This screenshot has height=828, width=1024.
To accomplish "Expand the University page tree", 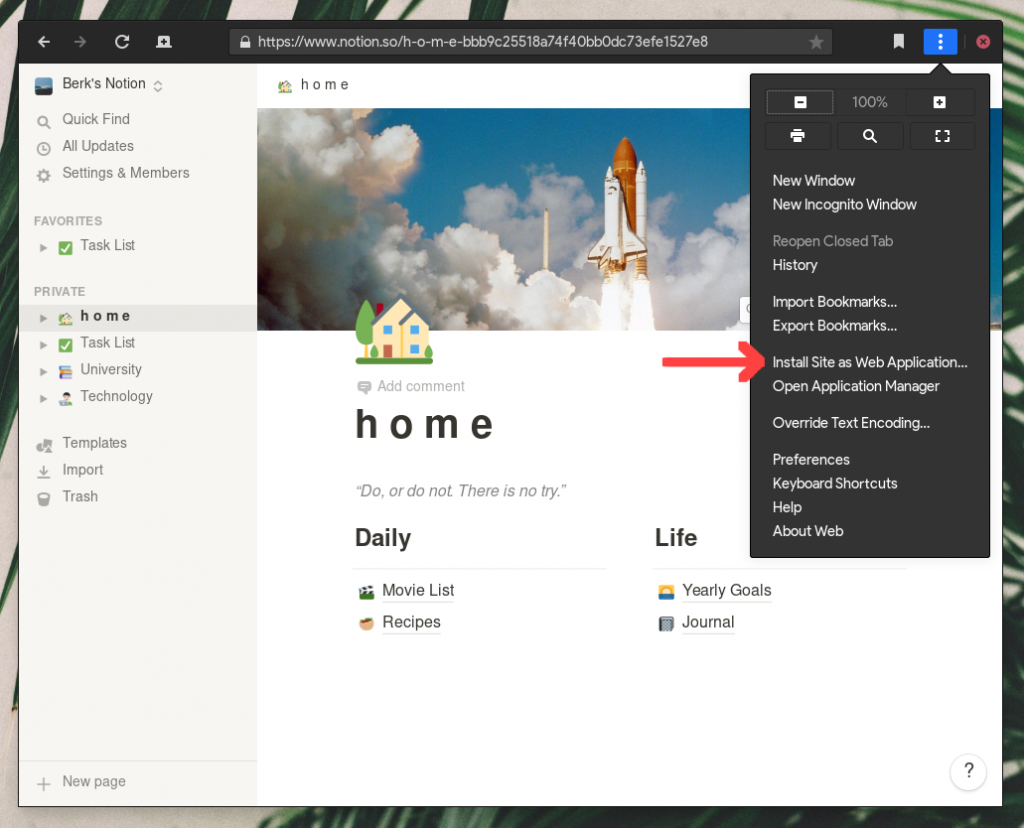I will pyautogui.click(x=43, y=371).
